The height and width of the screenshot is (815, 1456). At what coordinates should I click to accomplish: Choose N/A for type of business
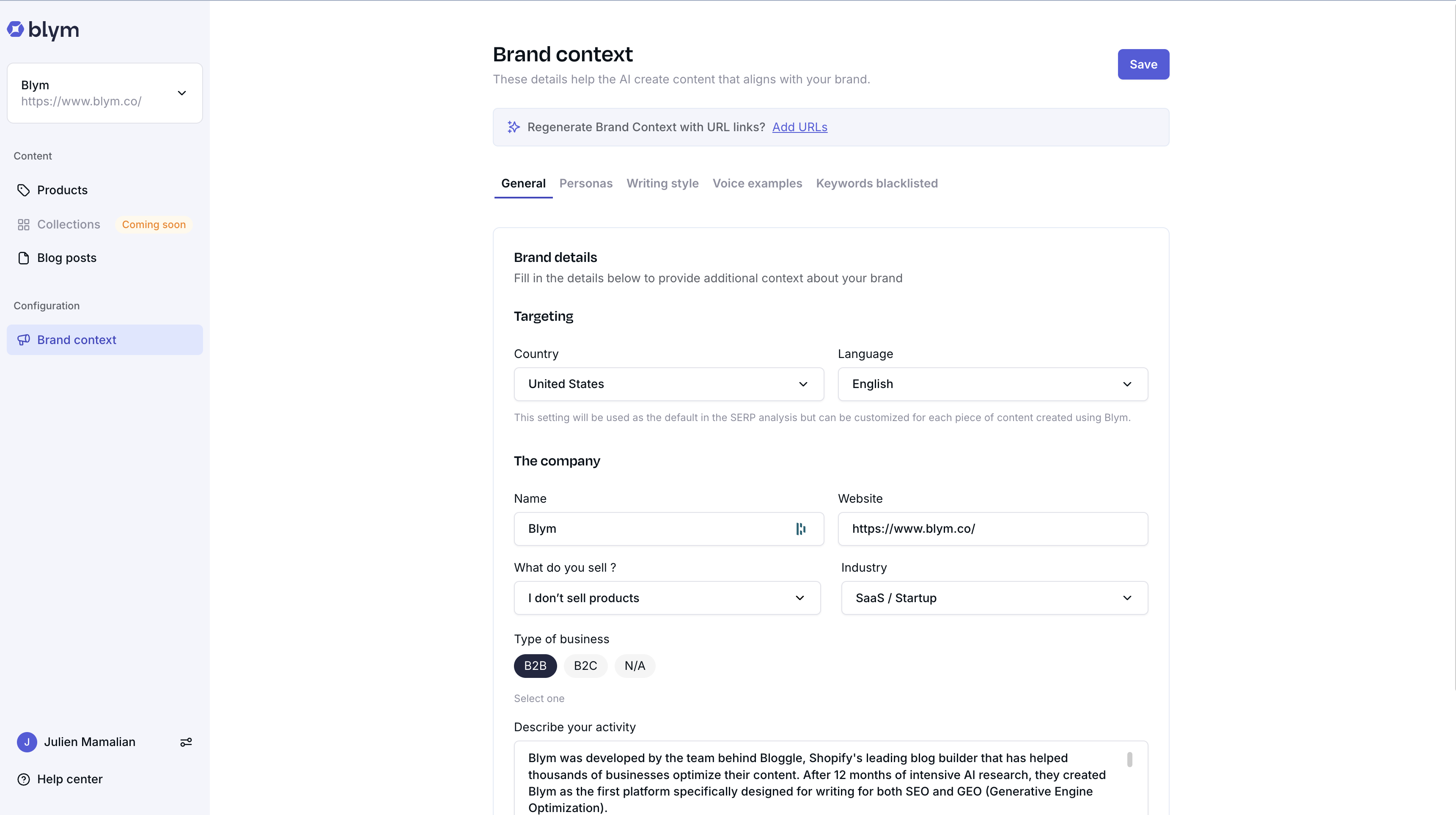tap(634, 666)
